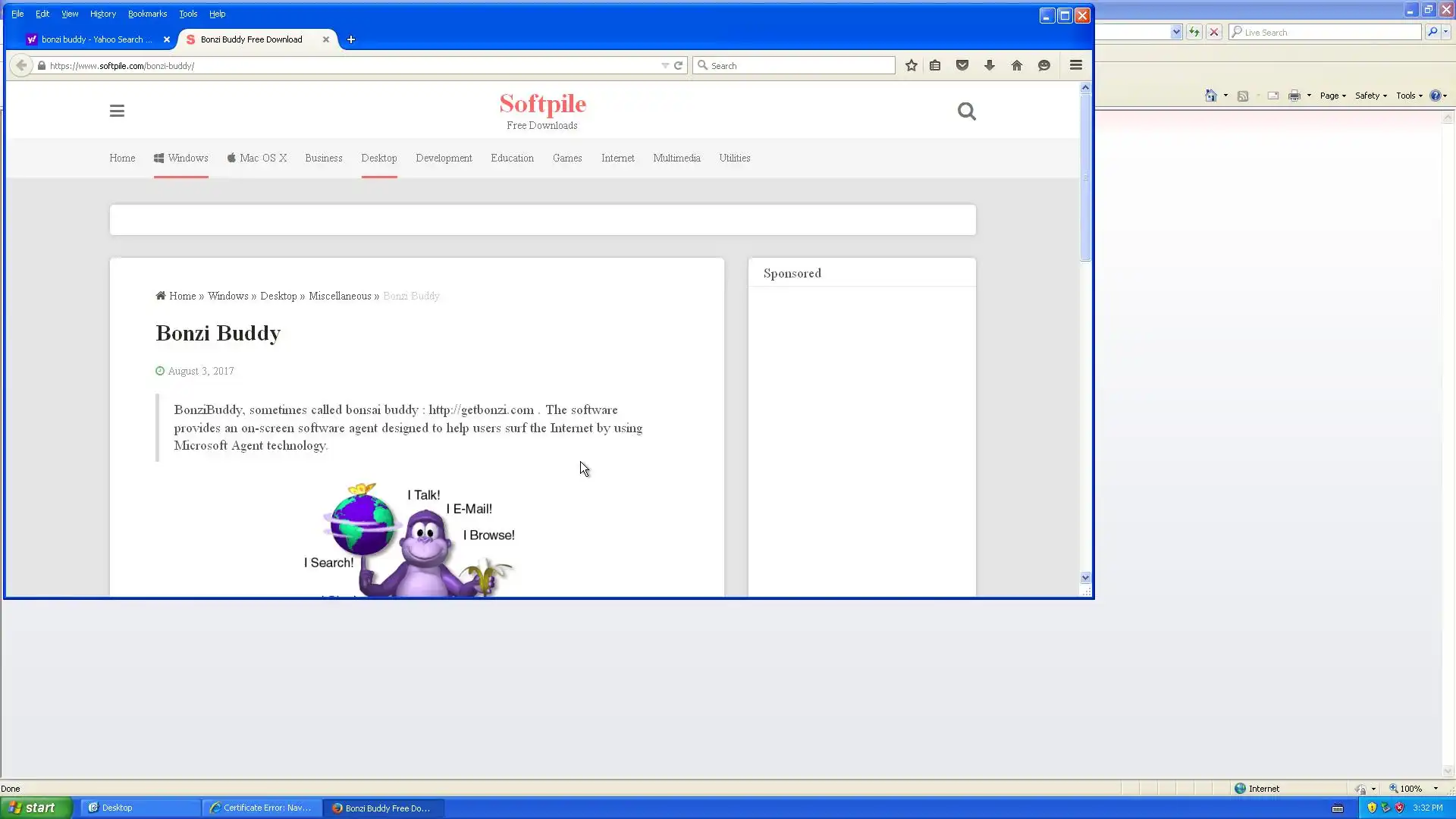Image resolution: width=1456 pixels, height=819 pixels.
Task: Open Firefox hamburger menu
Action: coord(1075,66)
